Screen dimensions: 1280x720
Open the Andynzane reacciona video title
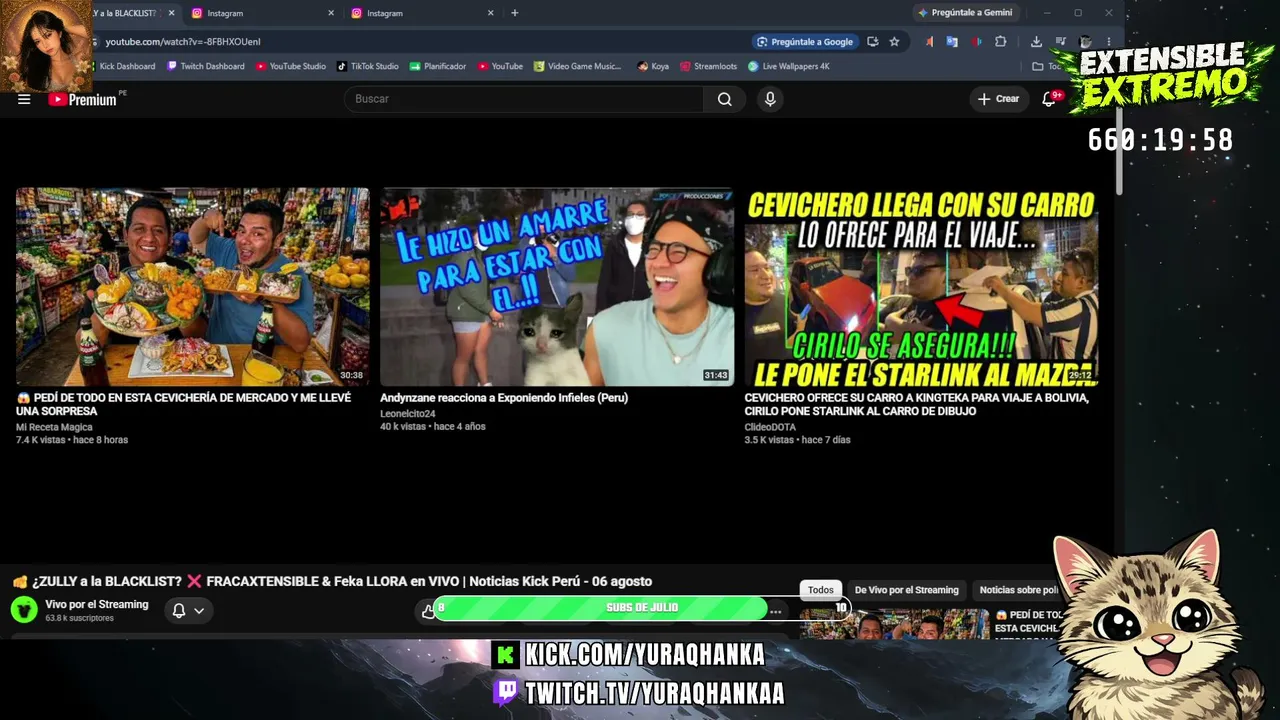504,398
